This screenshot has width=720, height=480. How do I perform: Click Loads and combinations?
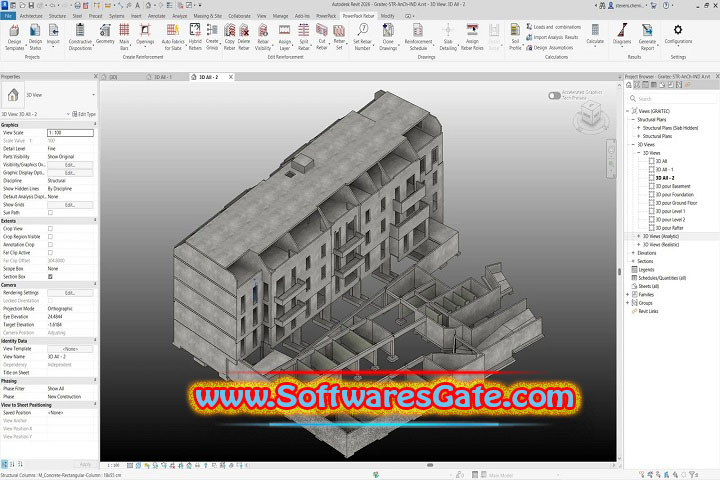[x=553, y=27]
